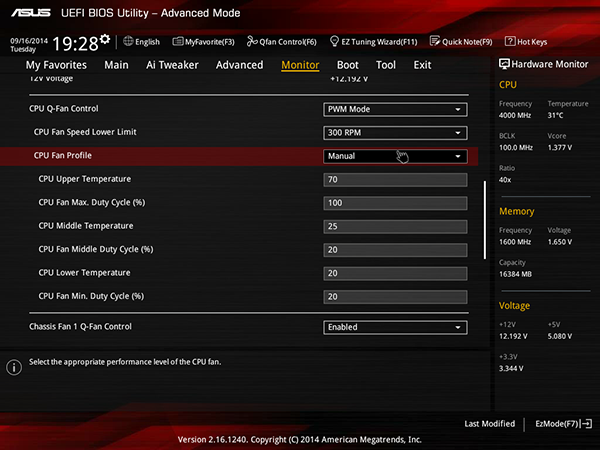Click the CPU Lower Temperature field
This screenshot has height=450, width=600.
[x=395, y=273]
